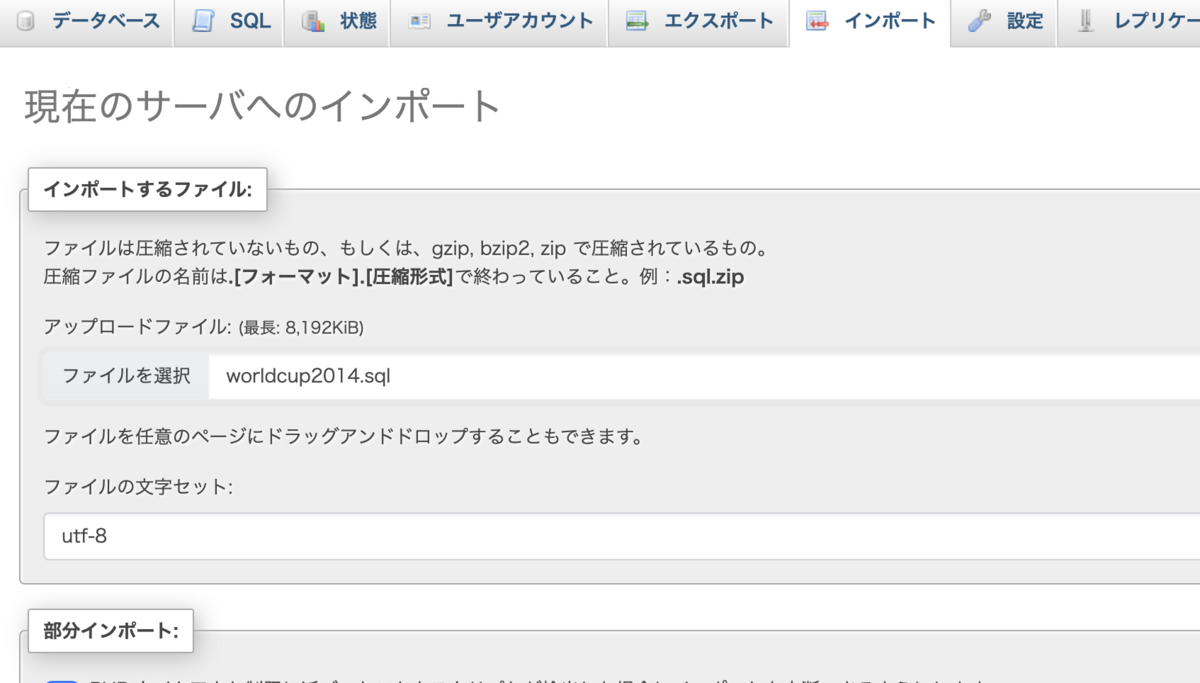
Task: Switch to the 状態 tab
Action: click(x=335, y=19)
